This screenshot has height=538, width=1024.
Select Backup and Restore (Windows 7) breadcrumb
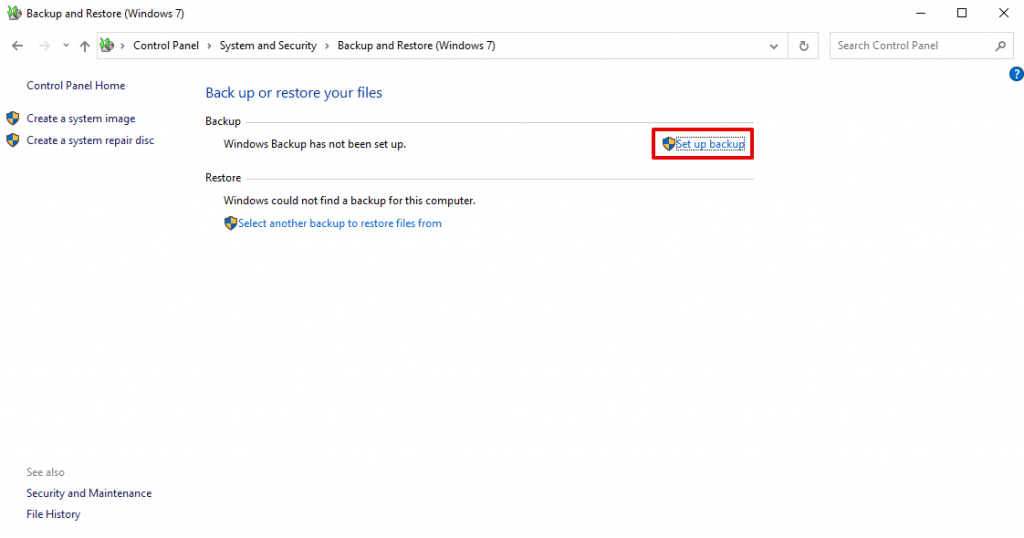[x=416, y=46]
